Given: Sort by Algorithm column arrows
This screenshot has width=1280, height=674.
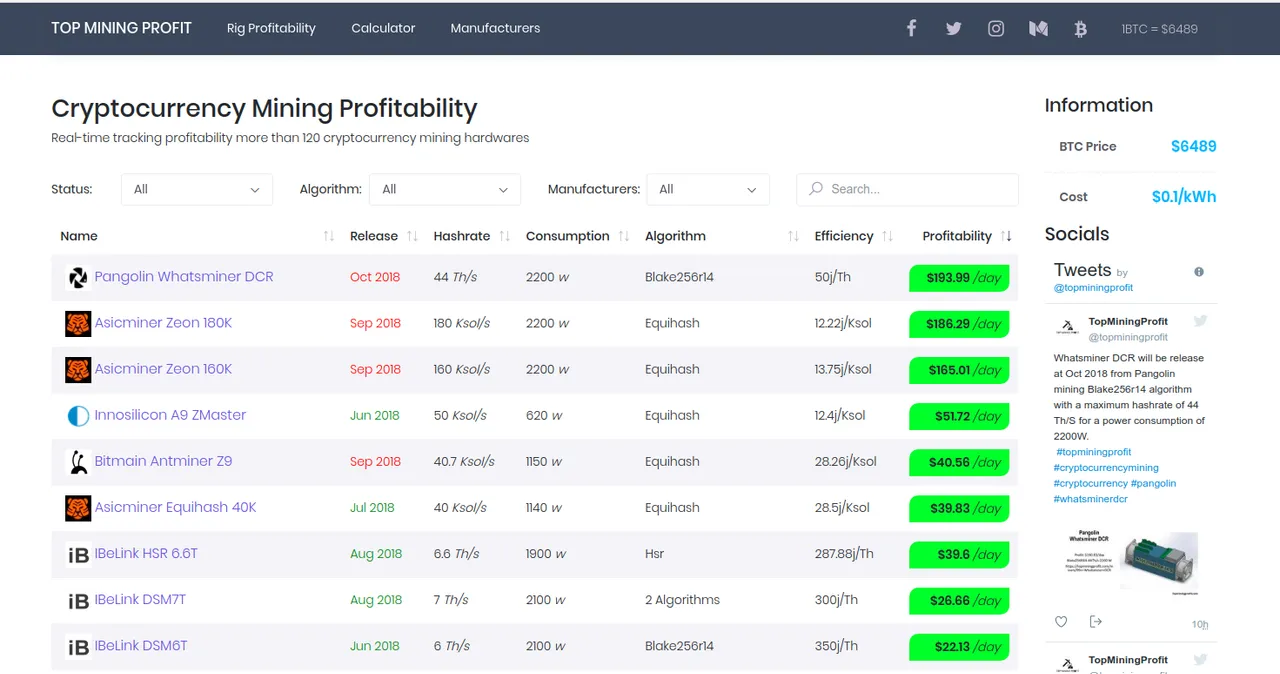Looking at the screenshot, I should click(x=793, y=236).
